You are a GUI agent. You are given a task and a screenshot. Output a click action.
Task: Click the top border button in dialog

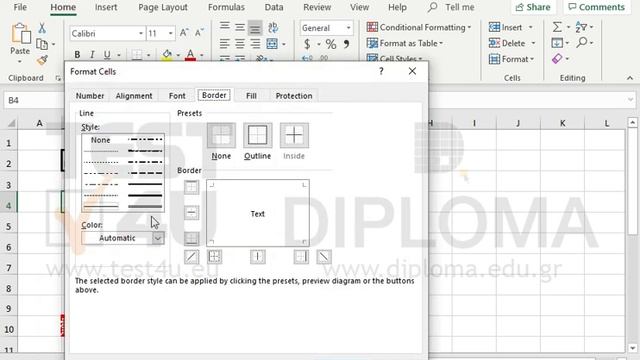click(x=191, y=187)
